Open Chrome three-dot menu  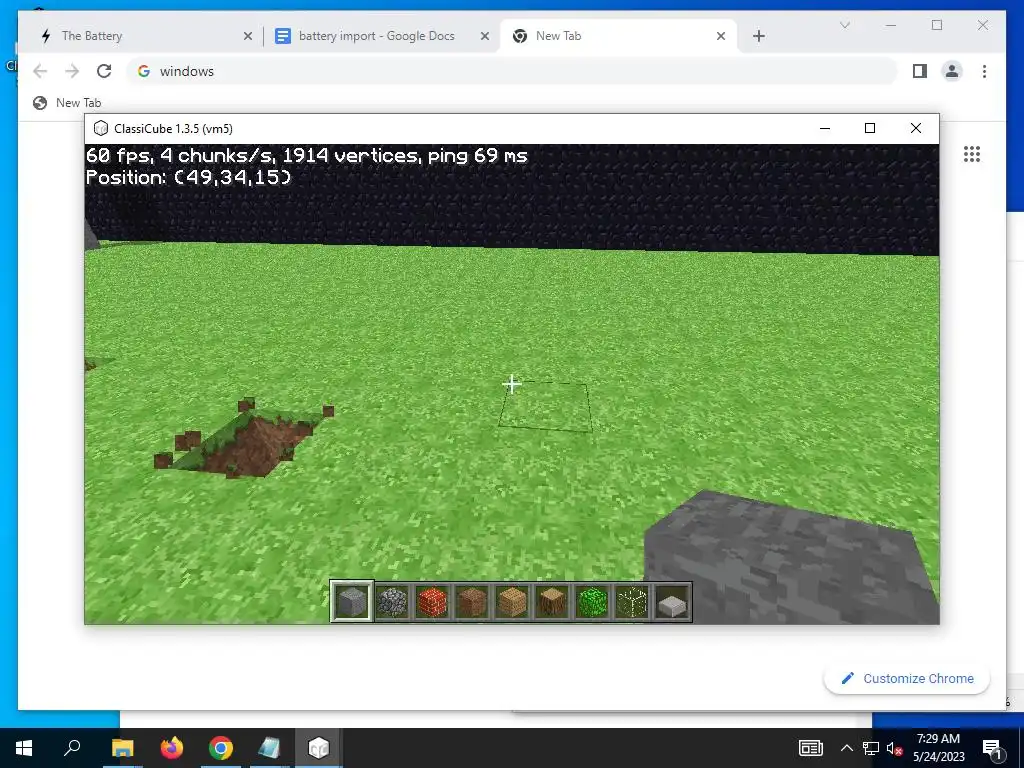coord(984,71)
